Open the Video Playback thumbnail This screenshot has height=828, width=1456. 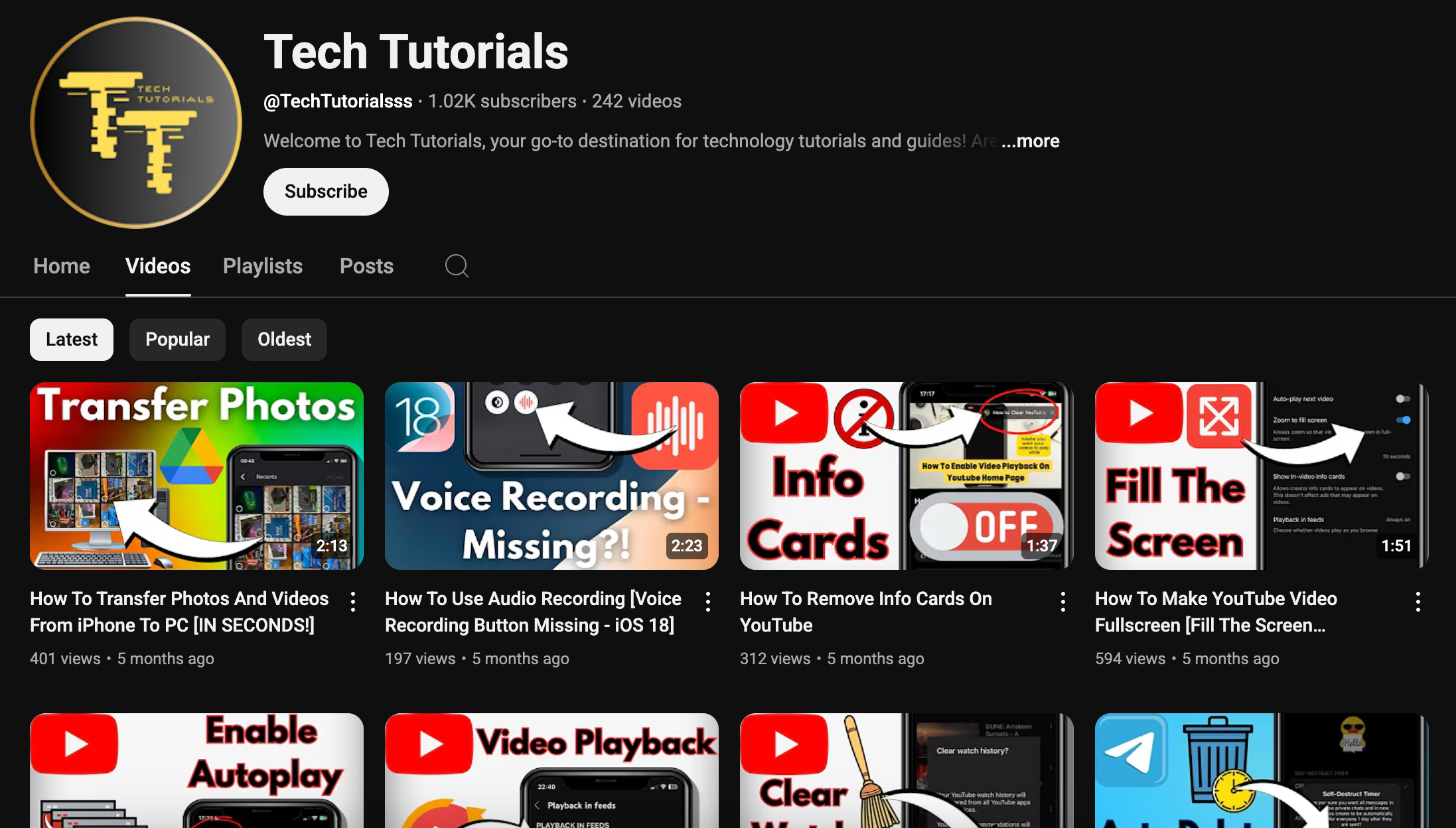point(551,770)
